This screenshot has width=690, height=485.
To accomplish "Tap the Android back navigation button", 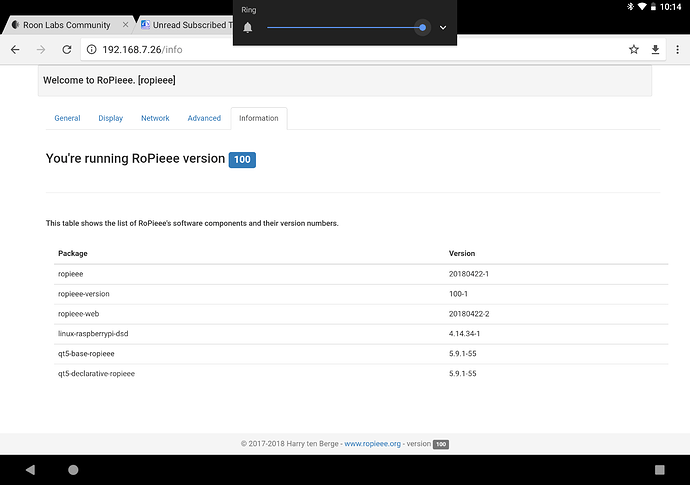I will [30, 470].
